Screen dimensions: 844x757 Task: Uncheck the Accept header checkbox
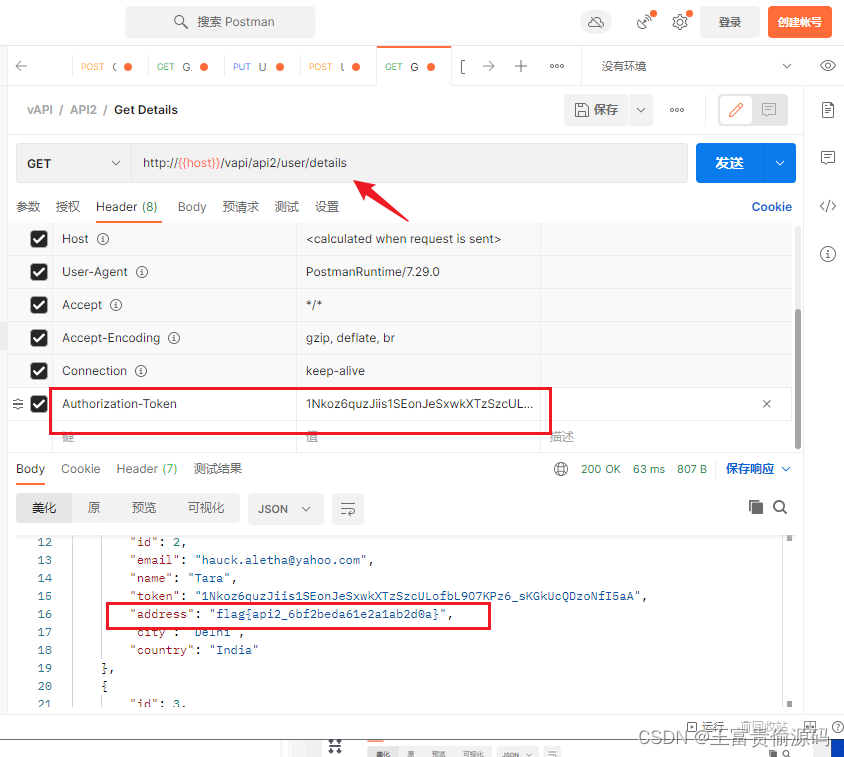point(39,305)
